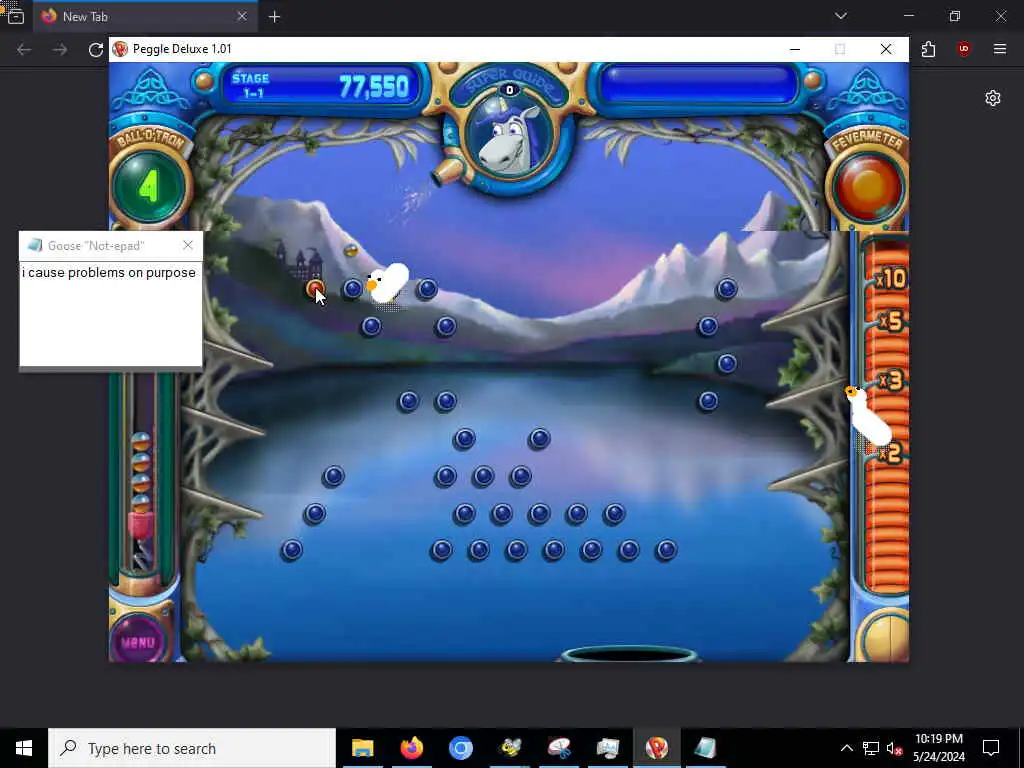Click the Fevermeter orange orb

click(x=867, y=188)
